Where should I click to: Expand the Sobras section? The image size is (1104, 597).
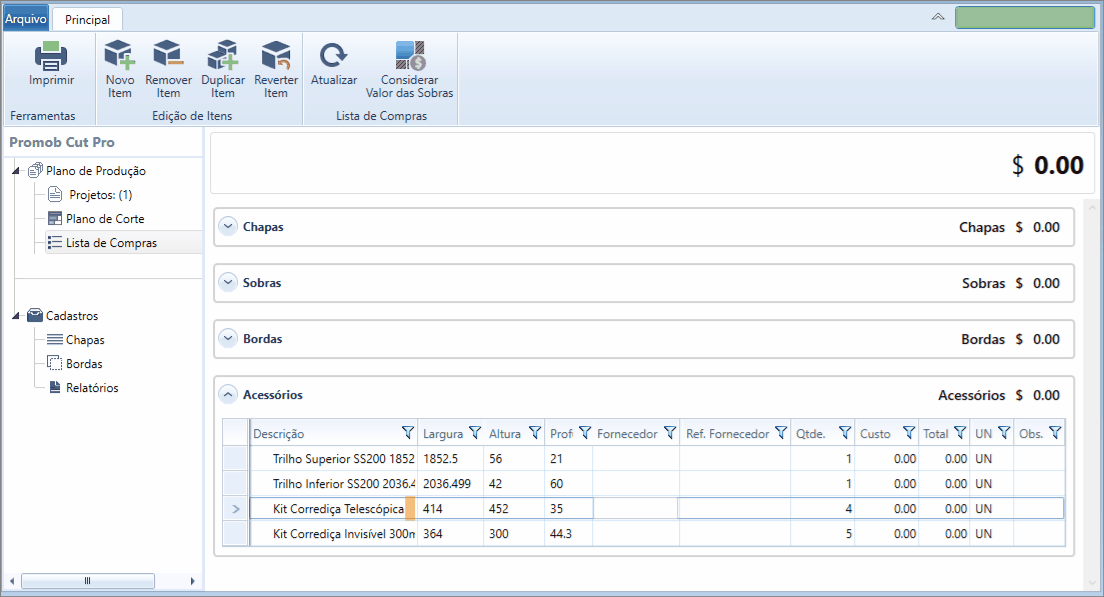pyautogui.click(x=227, y=282)
